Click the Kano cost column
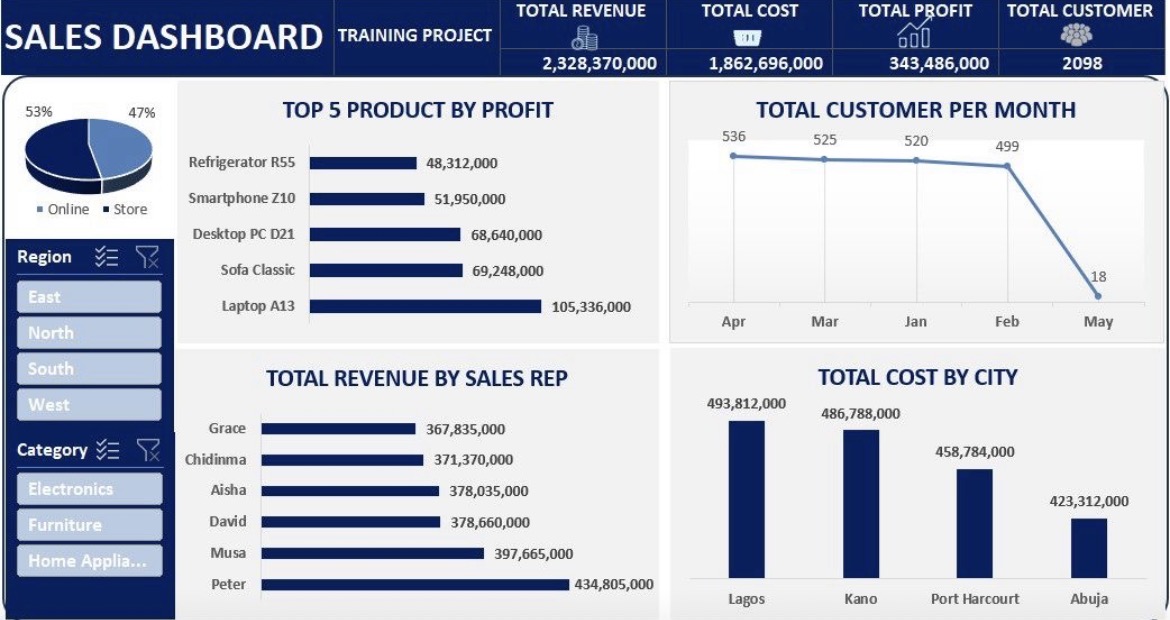Screen dimensions: 1170x620 pyautogui.click(x=861, y=504)
